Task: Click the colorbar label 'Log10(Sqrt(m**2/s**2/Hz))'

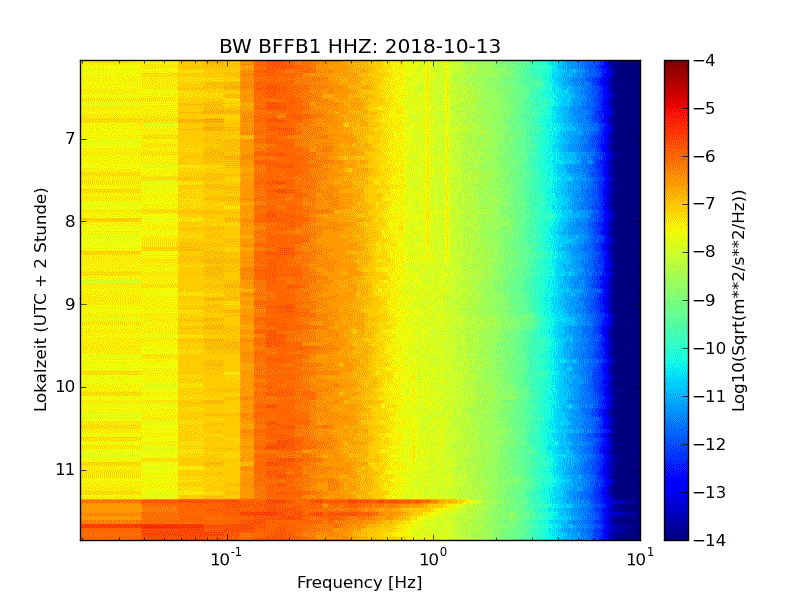Action: 739,300
